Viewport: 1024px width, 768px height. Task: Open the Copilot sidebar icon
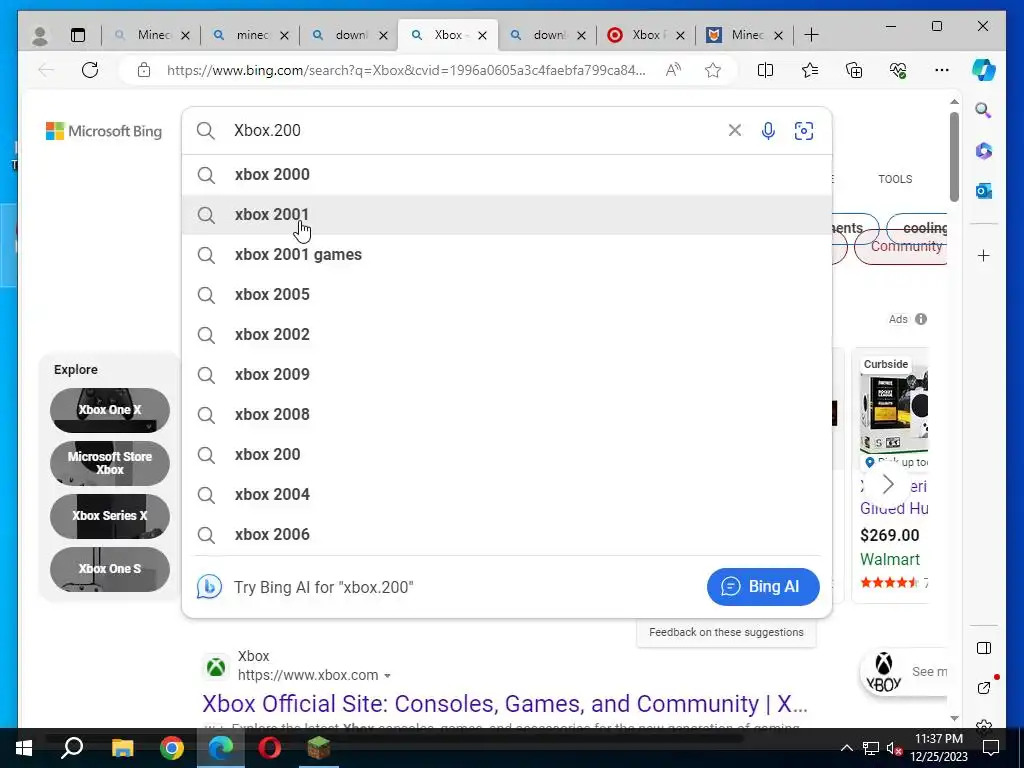984,70
